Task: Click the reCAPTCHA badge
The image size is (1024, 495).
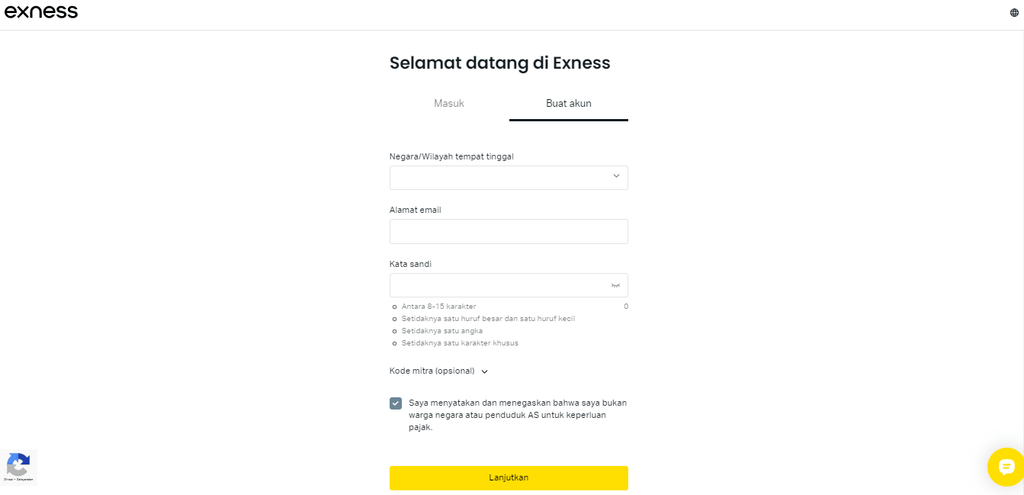Action: (x=18, y=467)
